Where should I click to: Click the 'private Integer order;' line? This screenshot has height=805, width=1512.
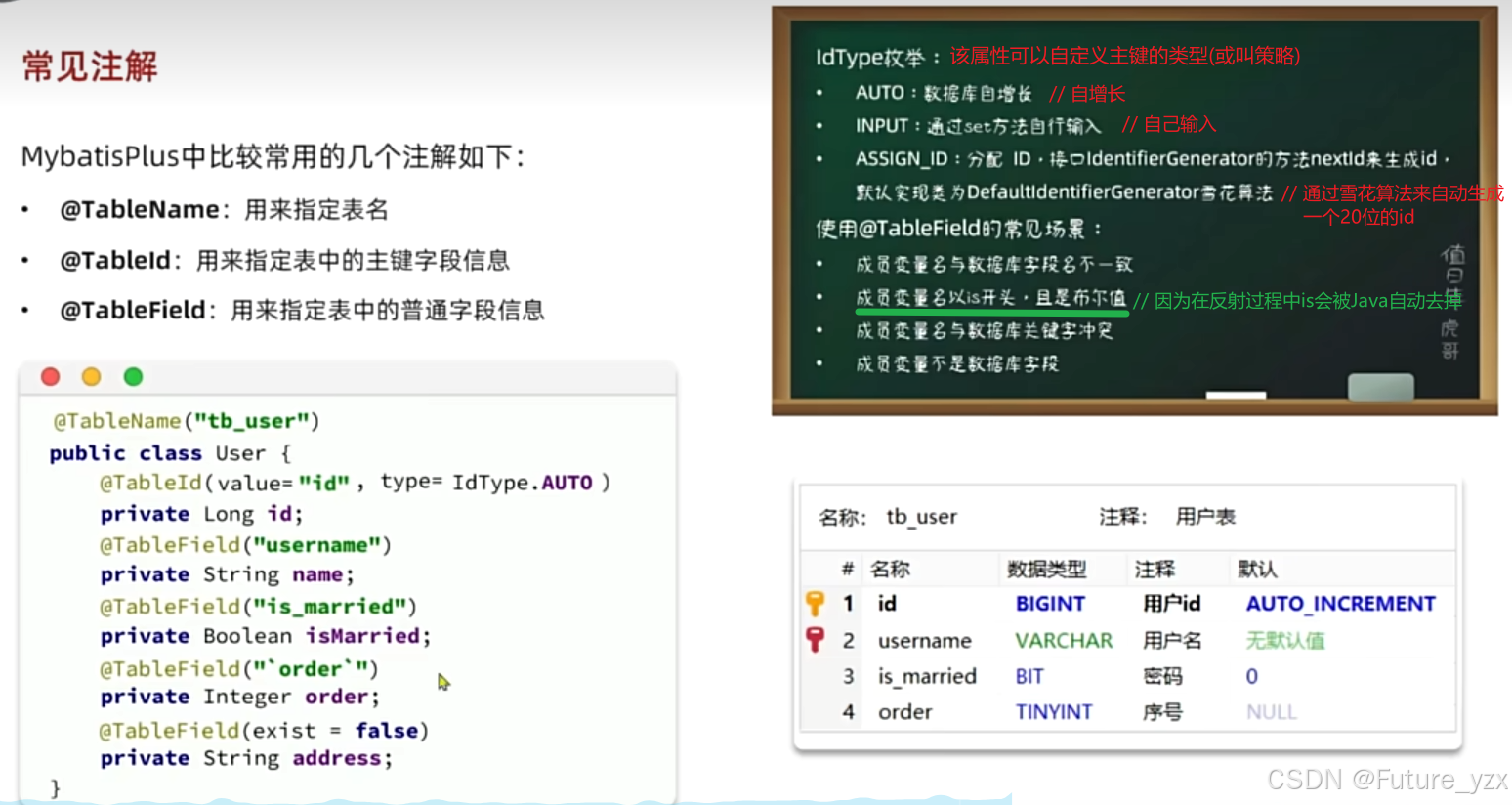pyautogui.click(x=239, y=697)
